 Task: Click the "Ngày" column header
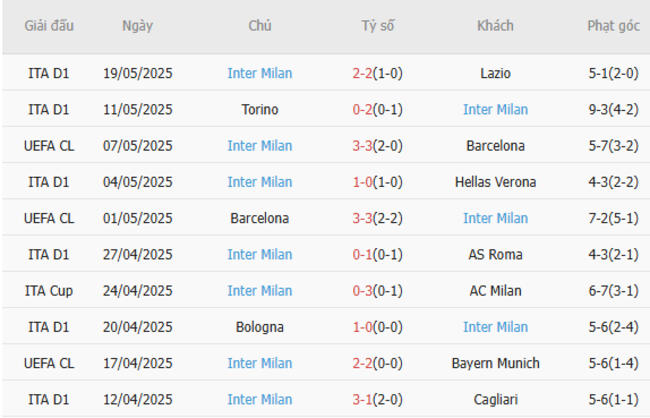pyautogui.click(x=138, y=26)
